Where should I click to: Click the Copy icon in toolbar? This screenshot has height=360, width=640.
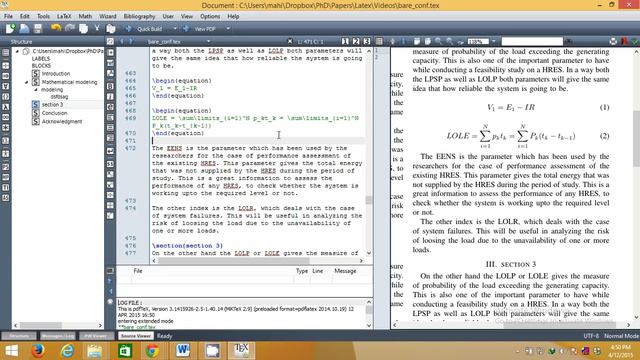click(84, 28)
